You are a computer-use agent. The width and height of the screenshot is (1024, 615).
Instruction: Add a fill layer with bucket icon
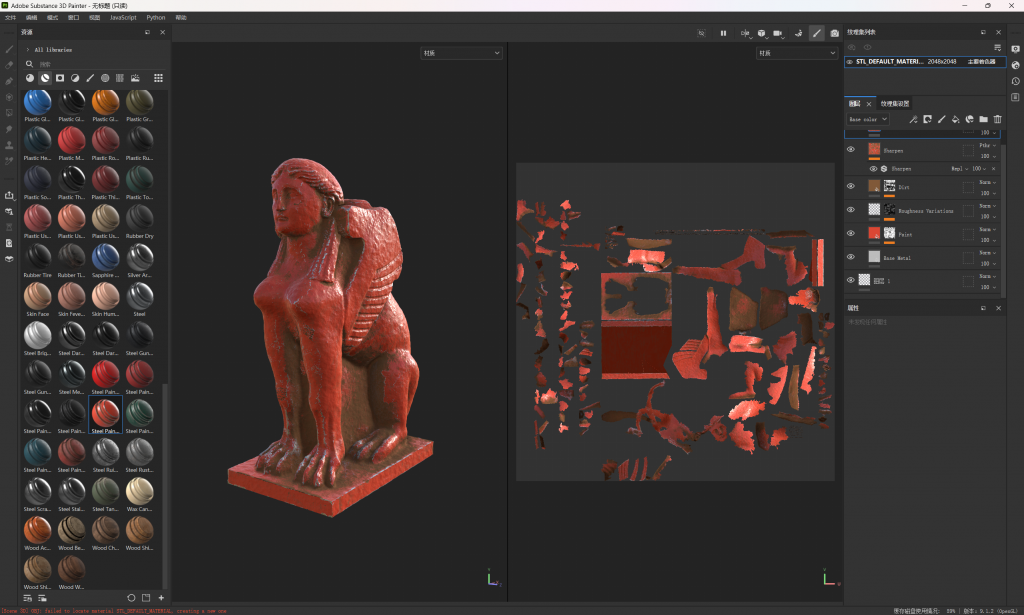955,119
